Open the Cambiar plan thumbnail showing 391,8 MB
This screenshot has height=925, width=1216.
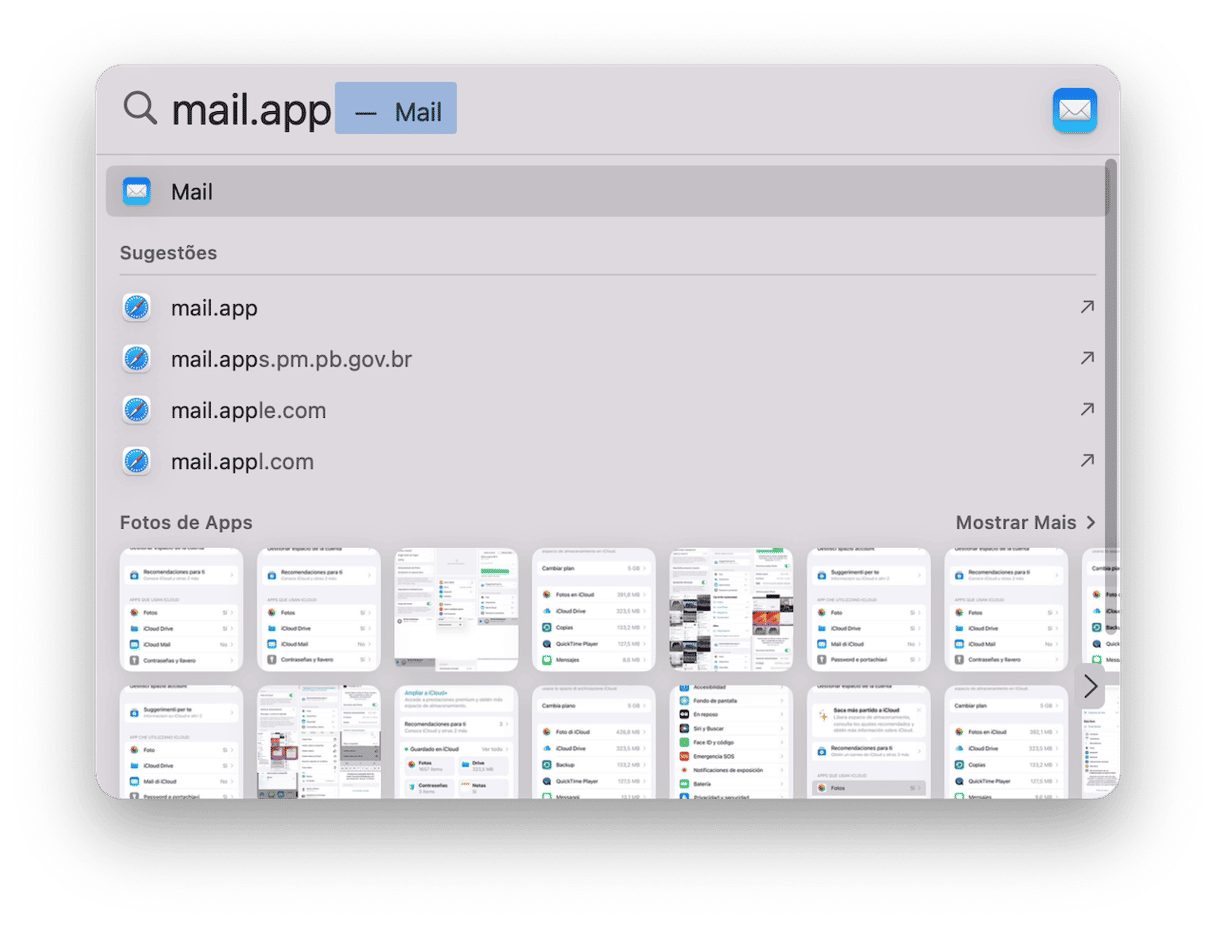(x=594, y=609)
